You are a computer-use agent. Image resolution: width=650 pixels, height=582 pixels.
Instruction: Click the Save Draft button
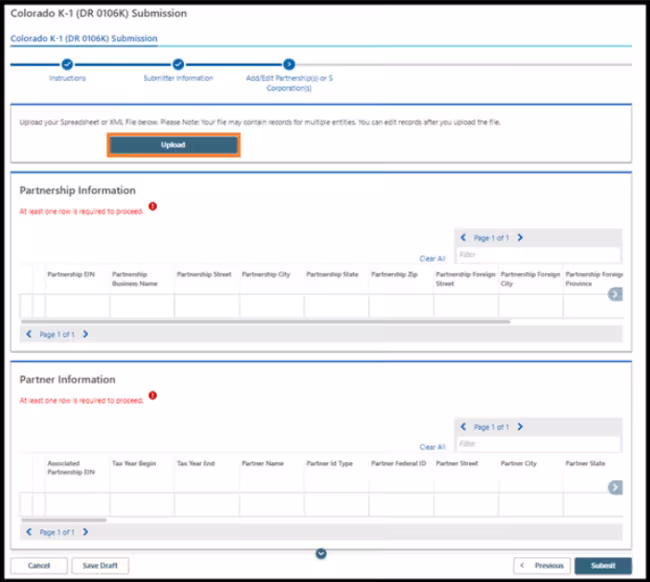coord(100,565)
